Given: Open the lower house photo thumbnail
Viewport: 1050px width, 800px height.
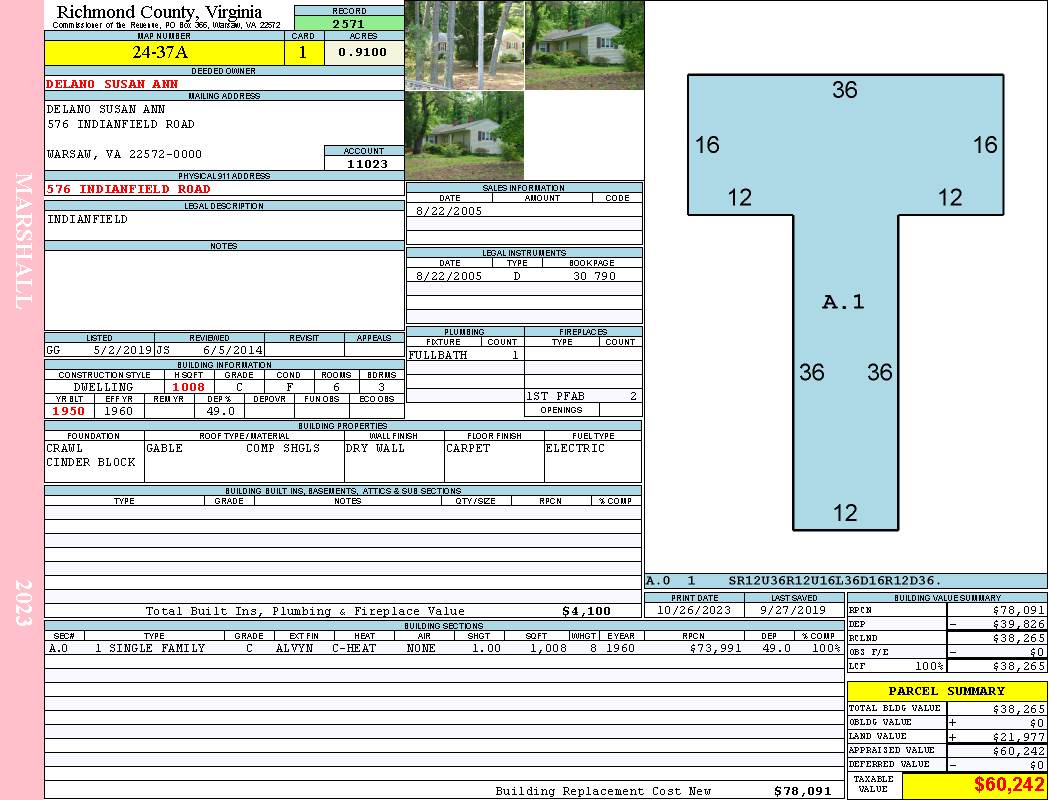Looking at the screenshot, I should click(x=464, y=136).
